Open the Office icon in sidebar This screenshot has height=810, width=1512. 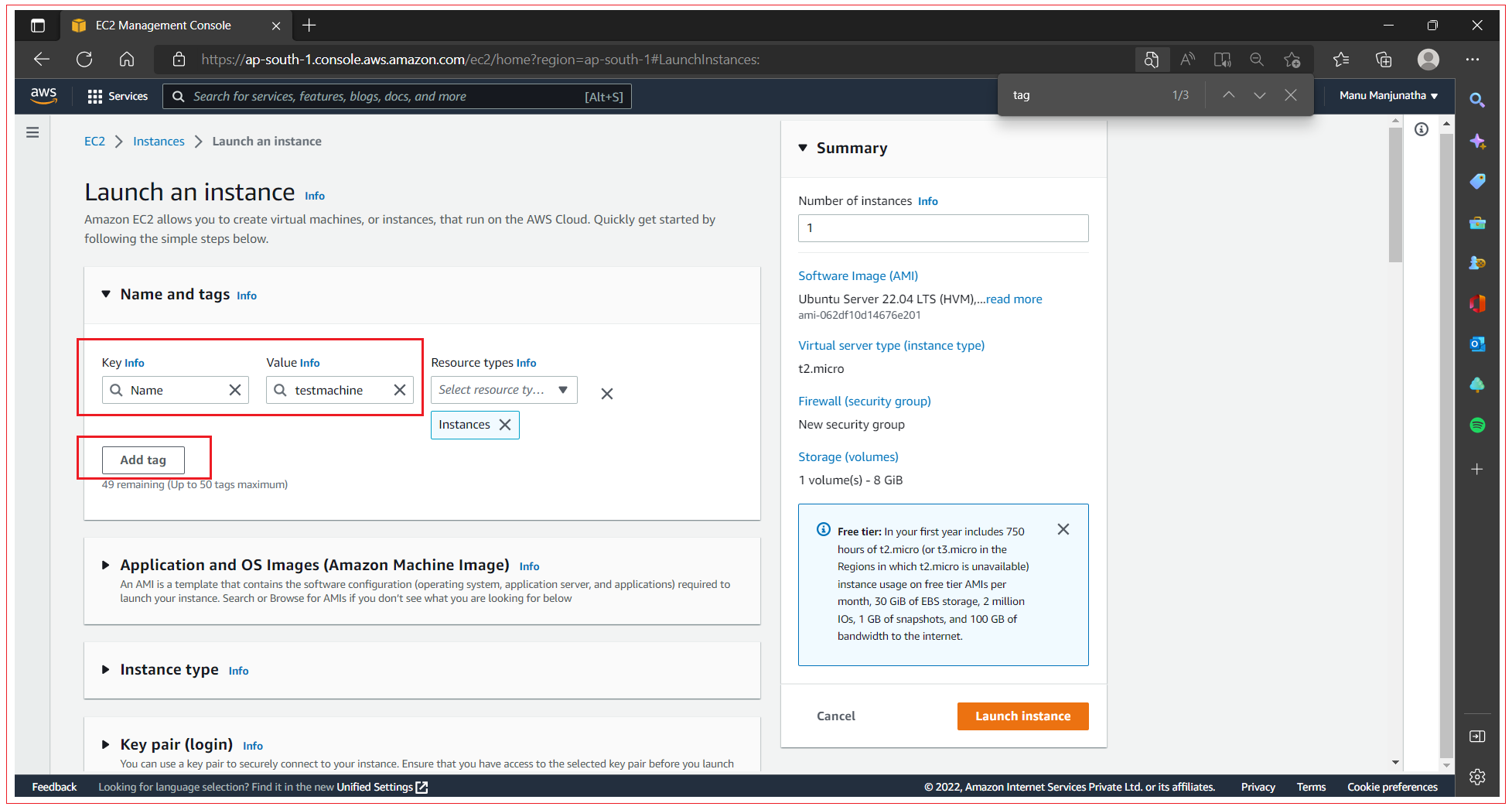[1477, 303]
